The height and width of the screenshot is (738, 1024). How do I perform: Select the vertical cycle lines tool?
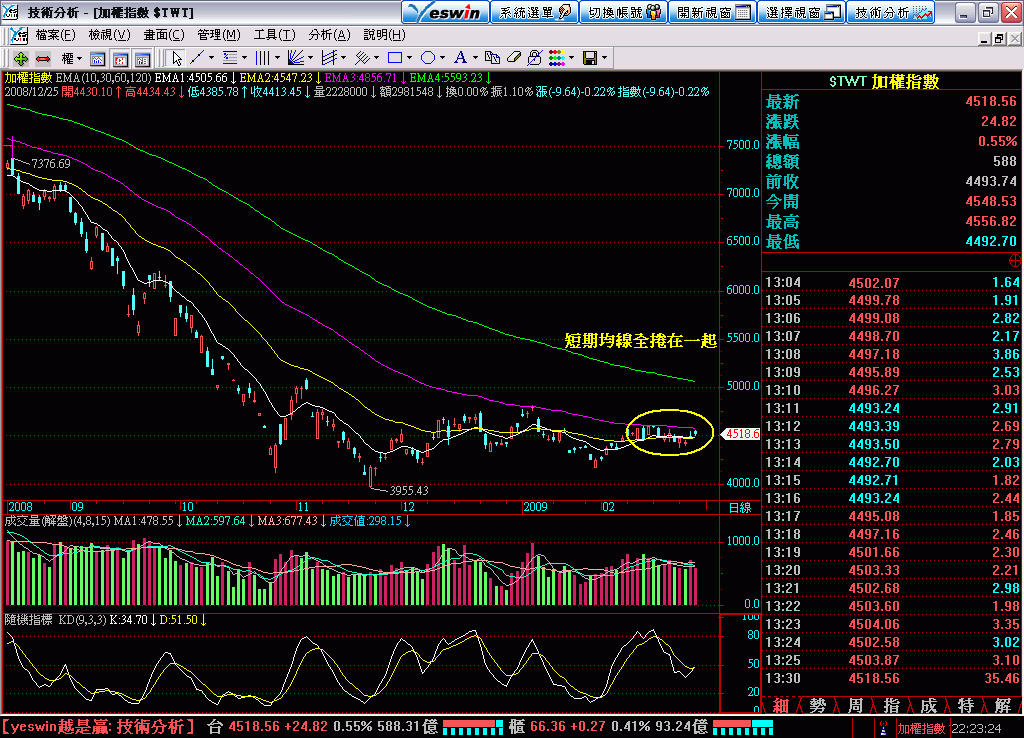pos(262,58)
